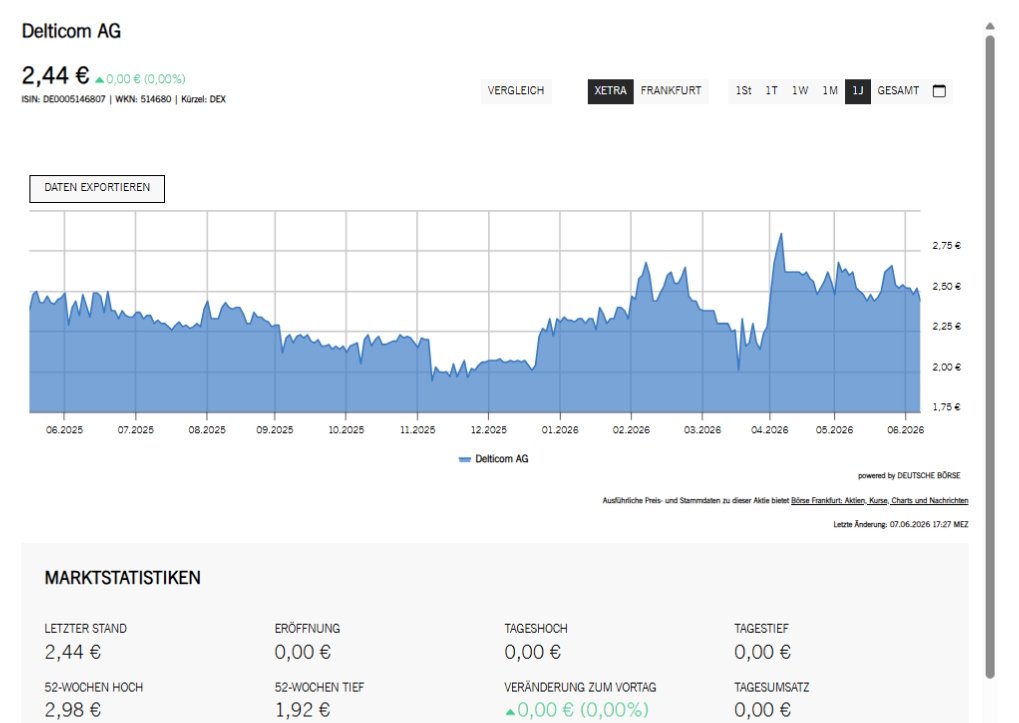
Task: Click the 03.2026 x-axis label
Action: 703,430
